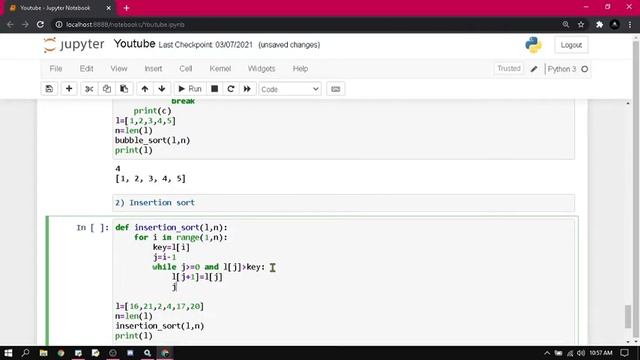640x360 pixels.
Task: Close the Youtube Jupyter Notebook tab
Action: coord(109,8)
